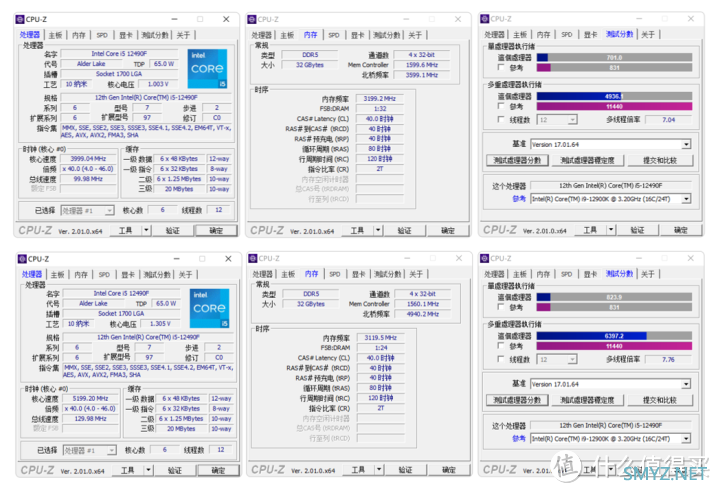Click the 3999.04 MHz core speed field
720x493 pixels.
pyautogui.click(x=88, y=159)
